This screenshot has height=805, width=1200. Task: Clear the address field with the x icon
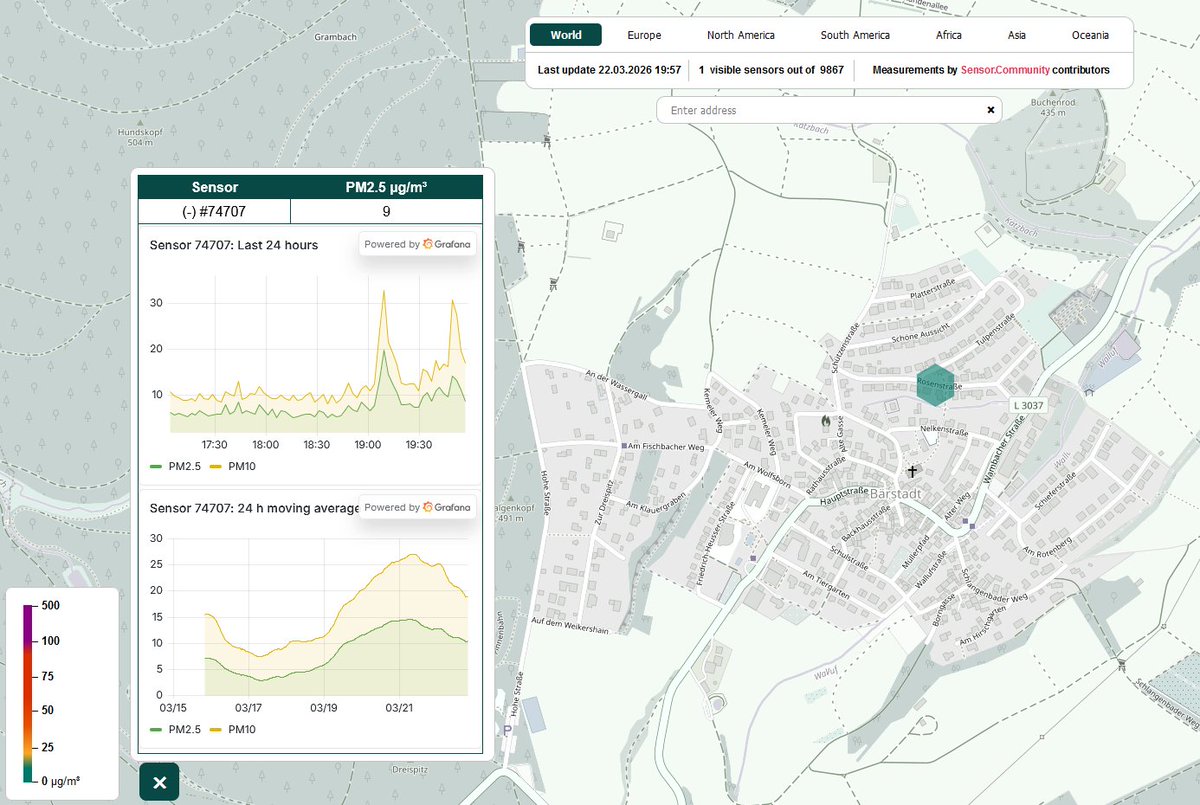tap(991, 110)
